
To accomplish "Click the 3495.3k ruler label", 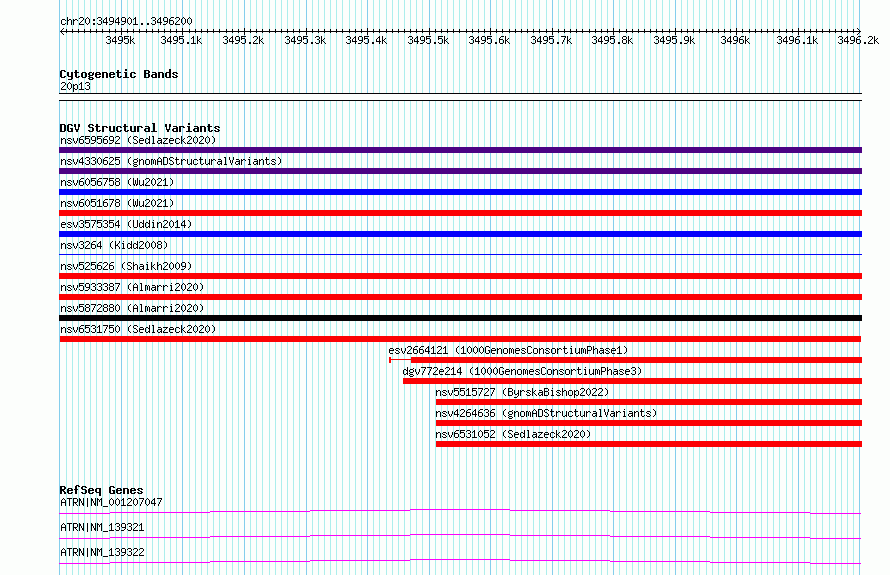I will (x=305, y=40).
